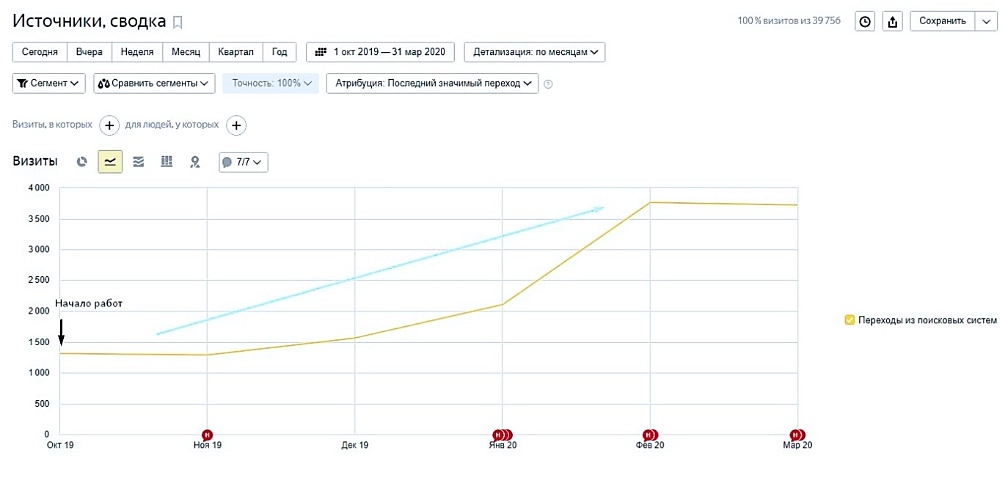Open date range picker 1 окт 2019
Viewport: 1005px width, 480px height.
pos(380,52)
